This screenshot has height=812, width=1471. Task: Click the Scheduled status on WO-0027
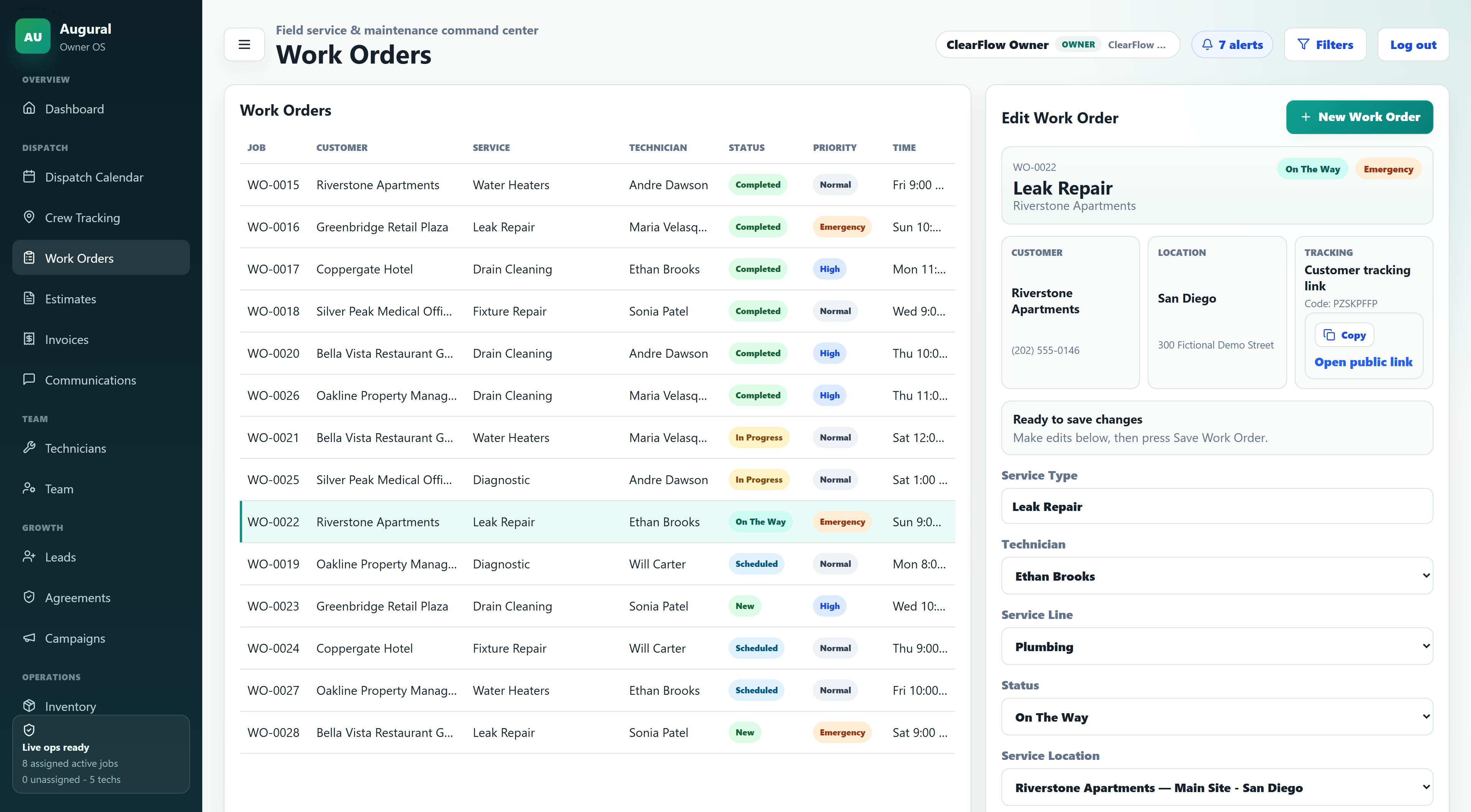pos(756,690)
